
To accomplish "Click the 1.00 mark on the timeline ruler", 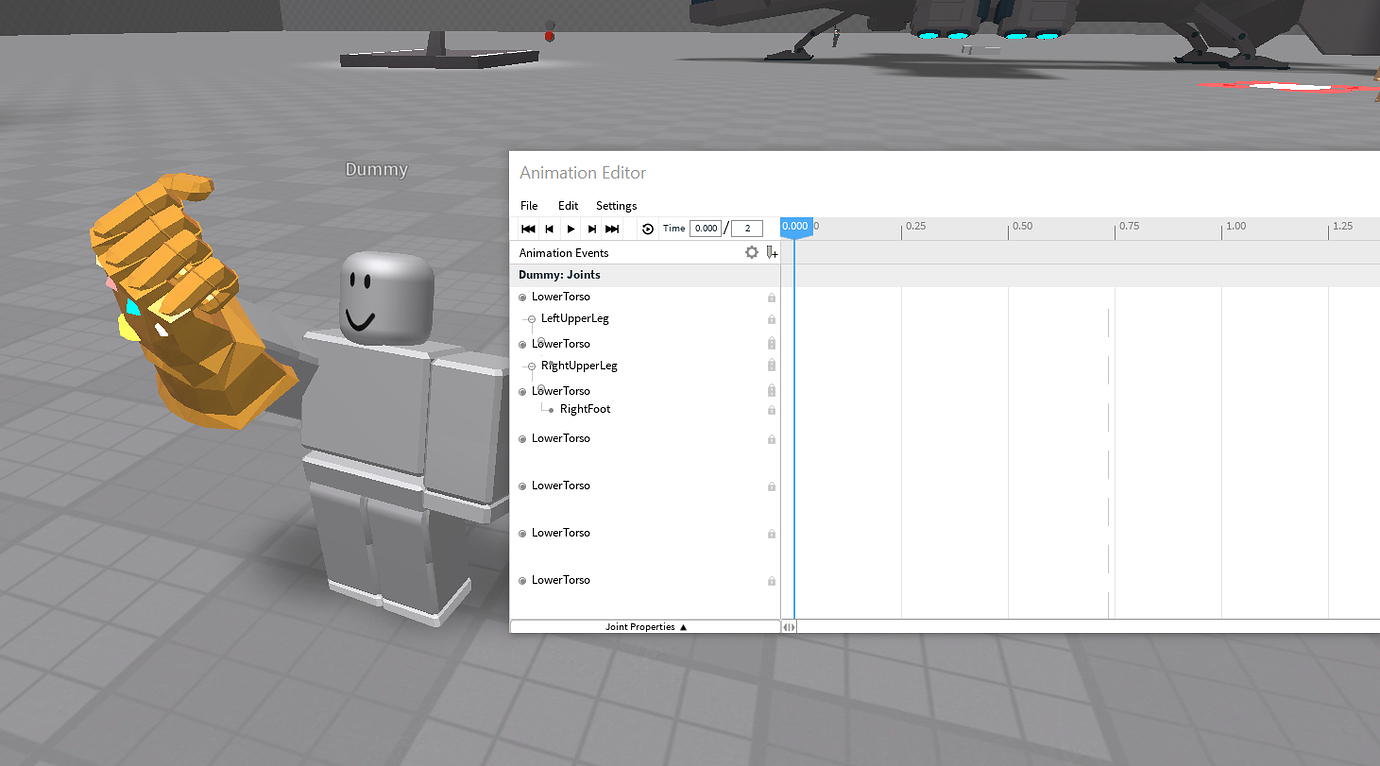I will (x=1236, y=227).
